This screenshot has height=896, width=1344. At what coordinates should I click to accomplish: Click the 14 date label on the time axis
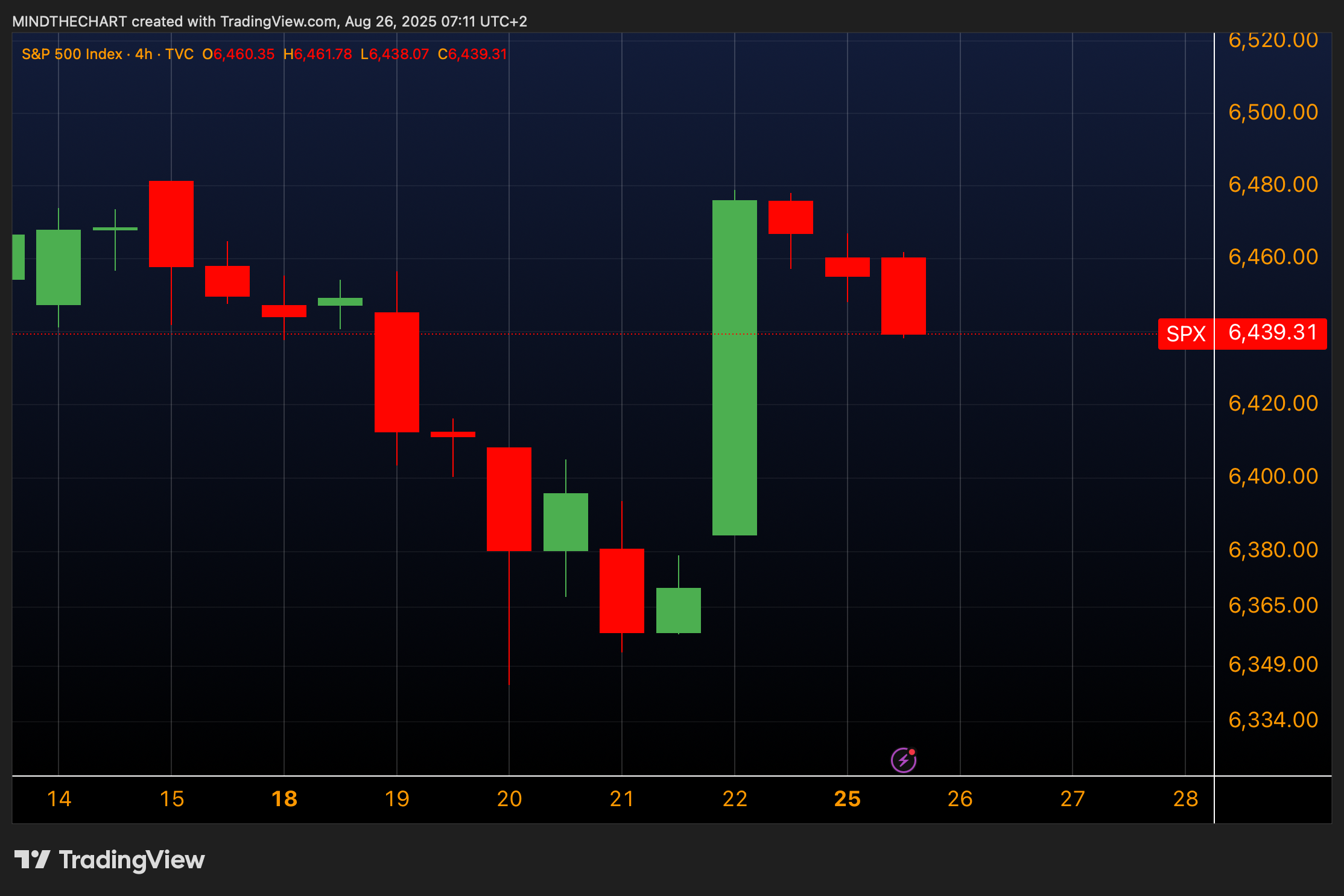click(59, 799)
